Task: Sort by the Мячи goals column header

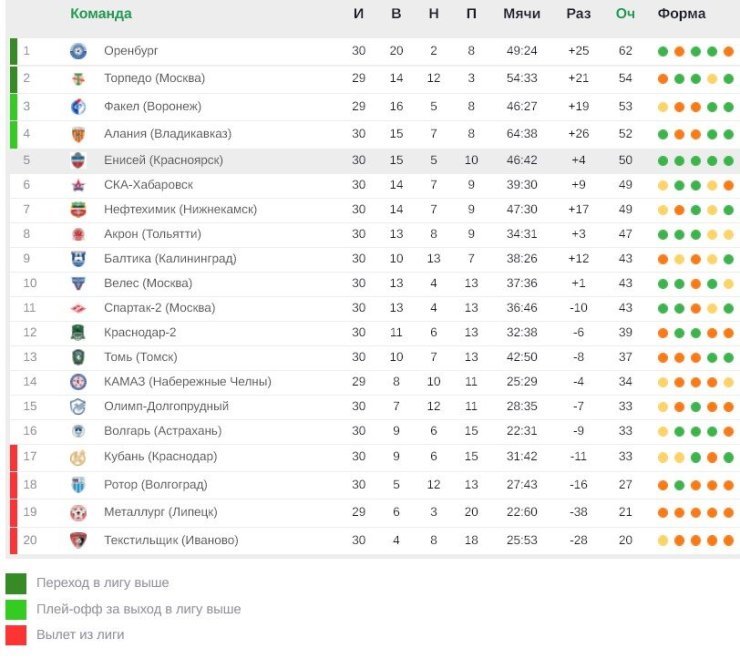Action: 521,14
